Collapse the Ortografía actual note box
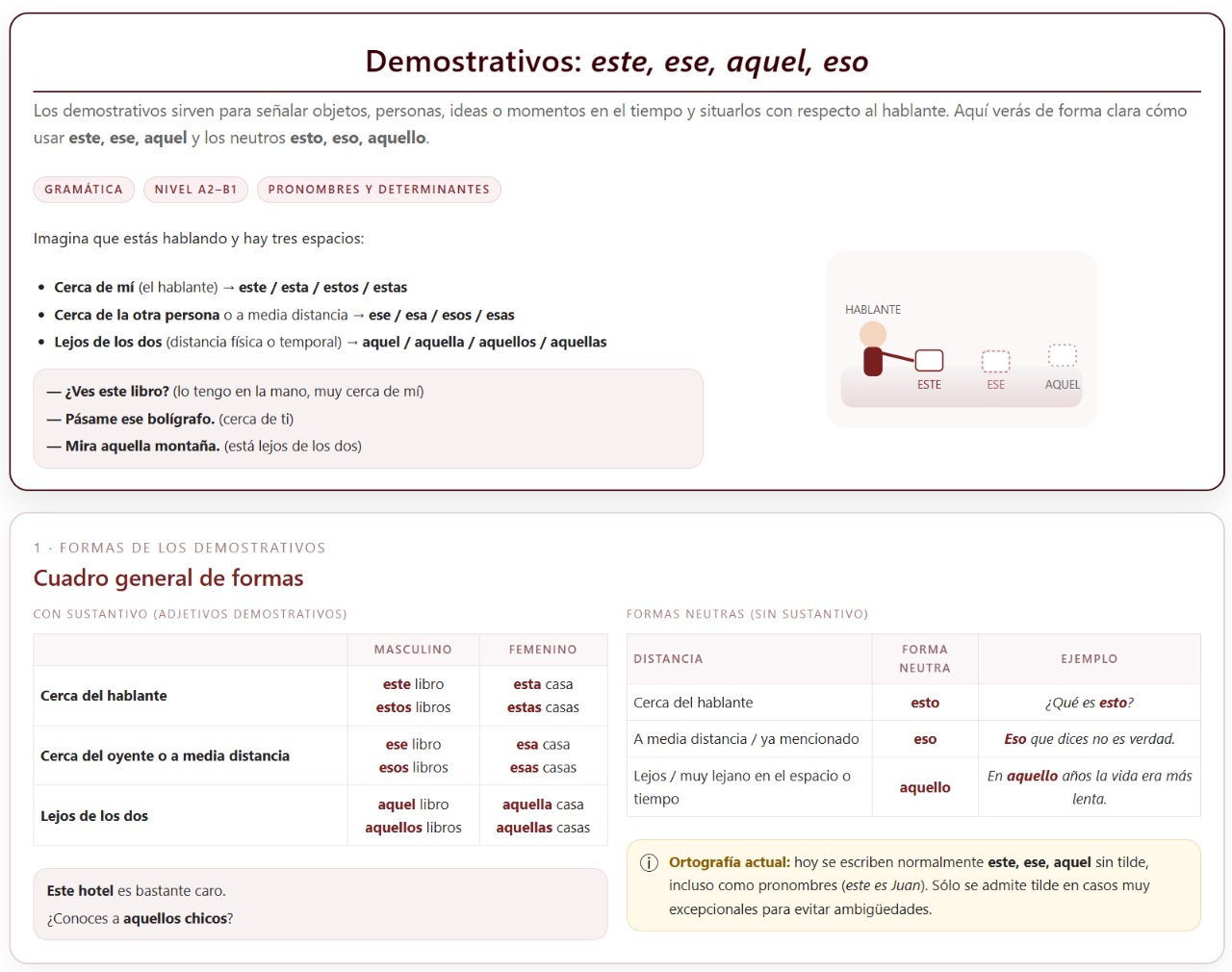 click(912, 885)
